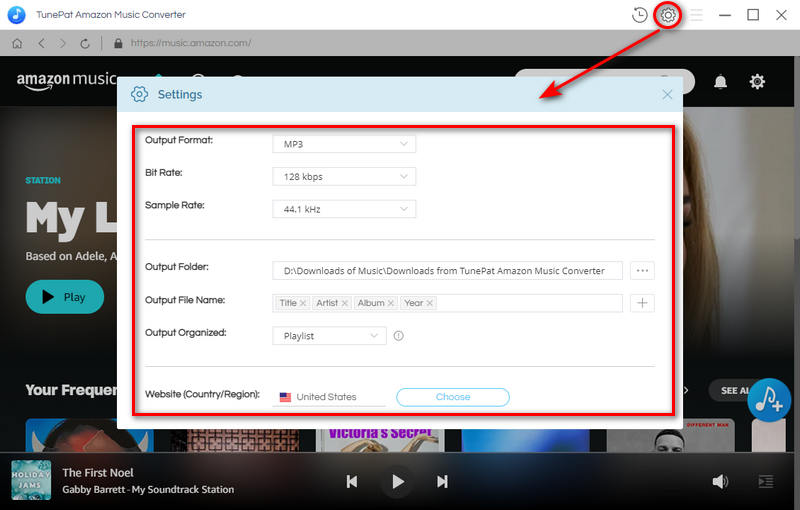This screenshot has width=800, height=510.
Task: Click the Choose country button
Action: pyautogui.click(x=453, y=397)
